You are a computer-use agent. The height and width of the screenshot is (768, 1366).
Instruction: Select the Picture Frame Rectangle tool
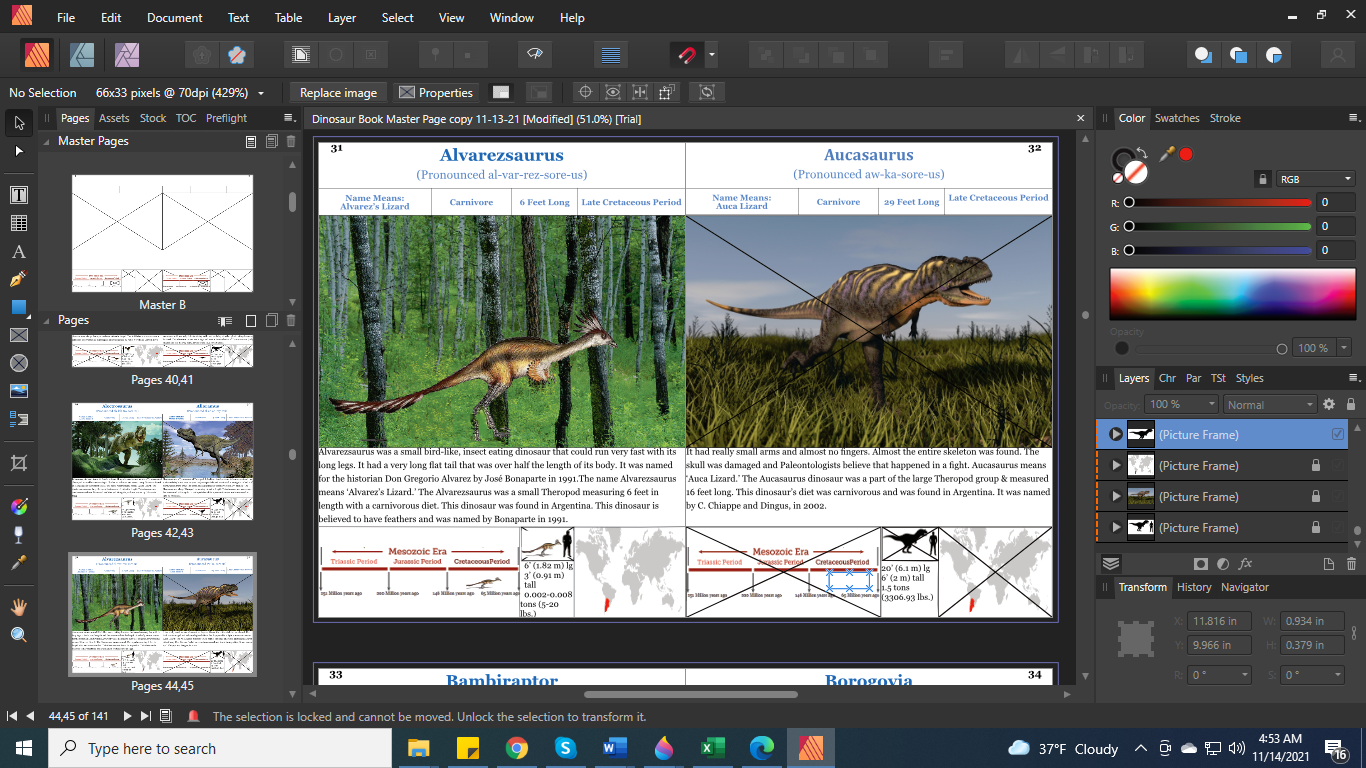(18, 337)
